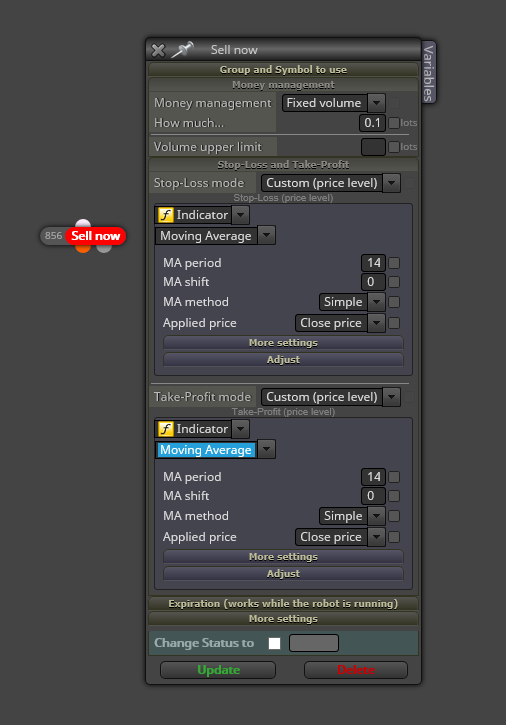Edit Take-Profit MA period value 14

pos(373,477)
